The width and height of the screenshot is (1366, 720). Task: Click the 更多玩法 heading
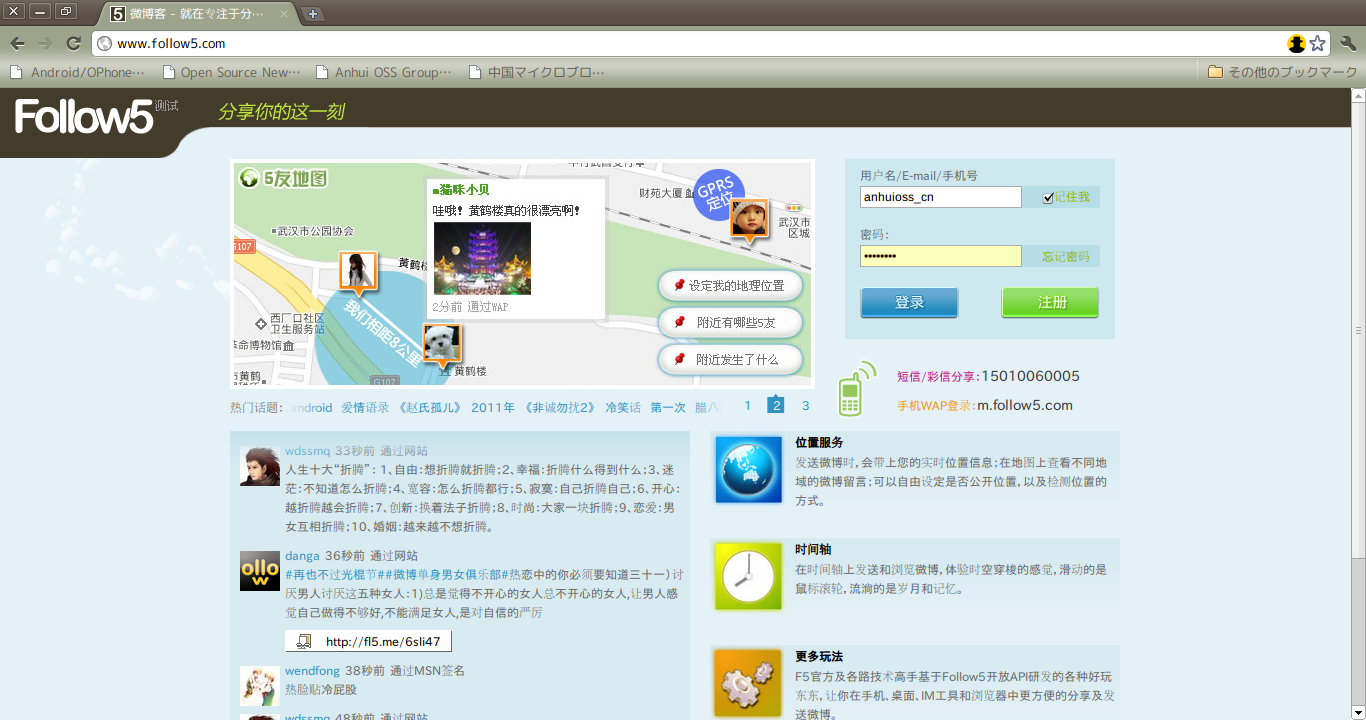click(819, 656)
